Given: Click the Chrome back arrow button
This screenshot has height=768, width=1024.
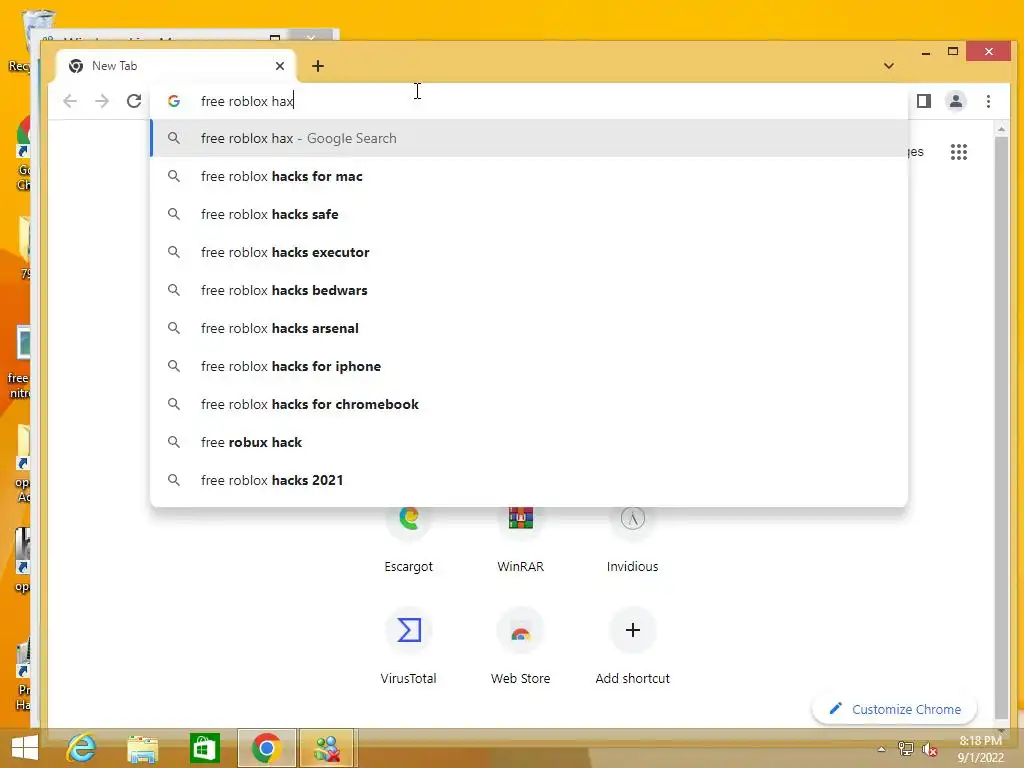Looking at the screenshot, I should point(70,101).
